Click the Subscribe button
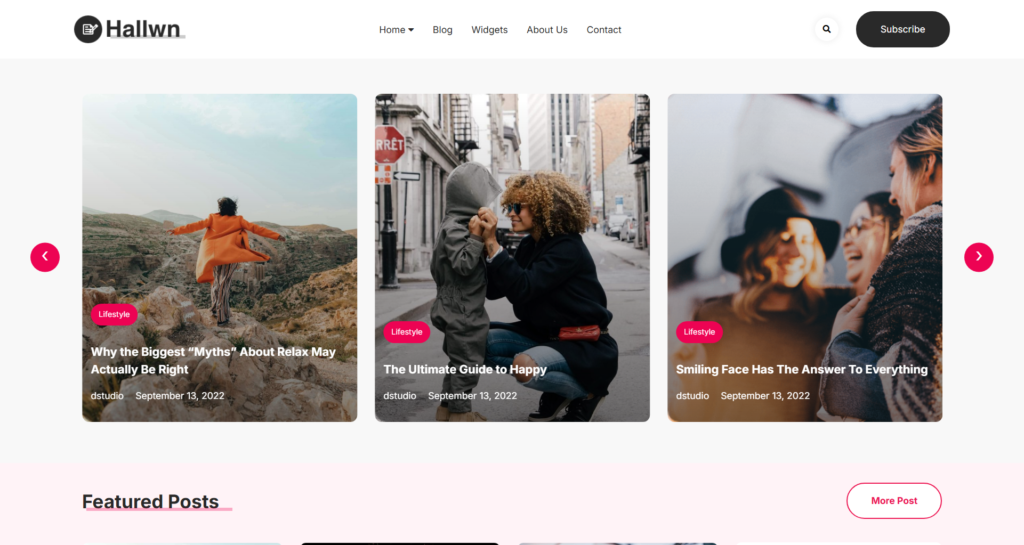 coord(903,29)
